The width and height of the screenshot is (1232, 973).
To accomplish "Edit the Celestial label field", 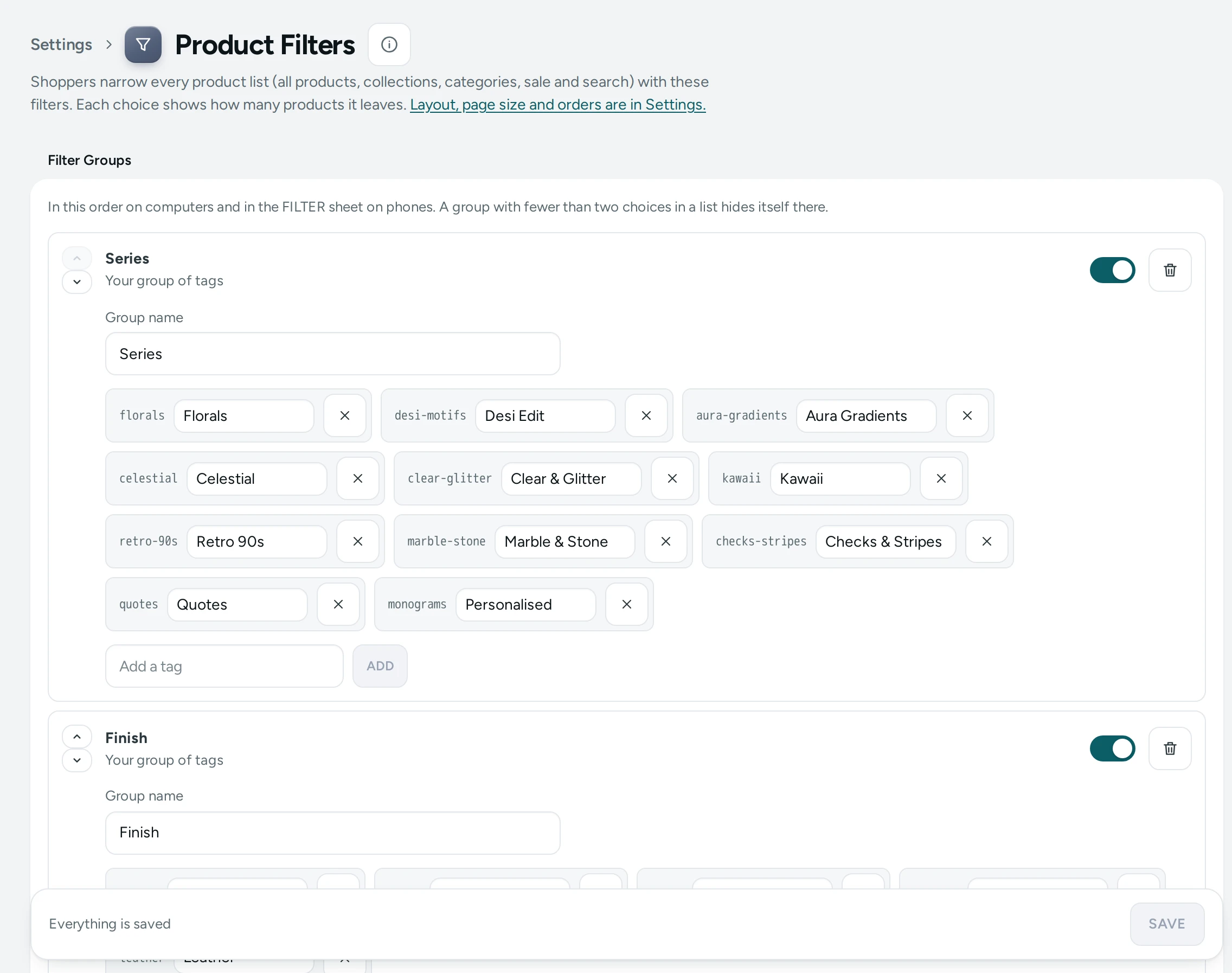I will tap(257, 478).
